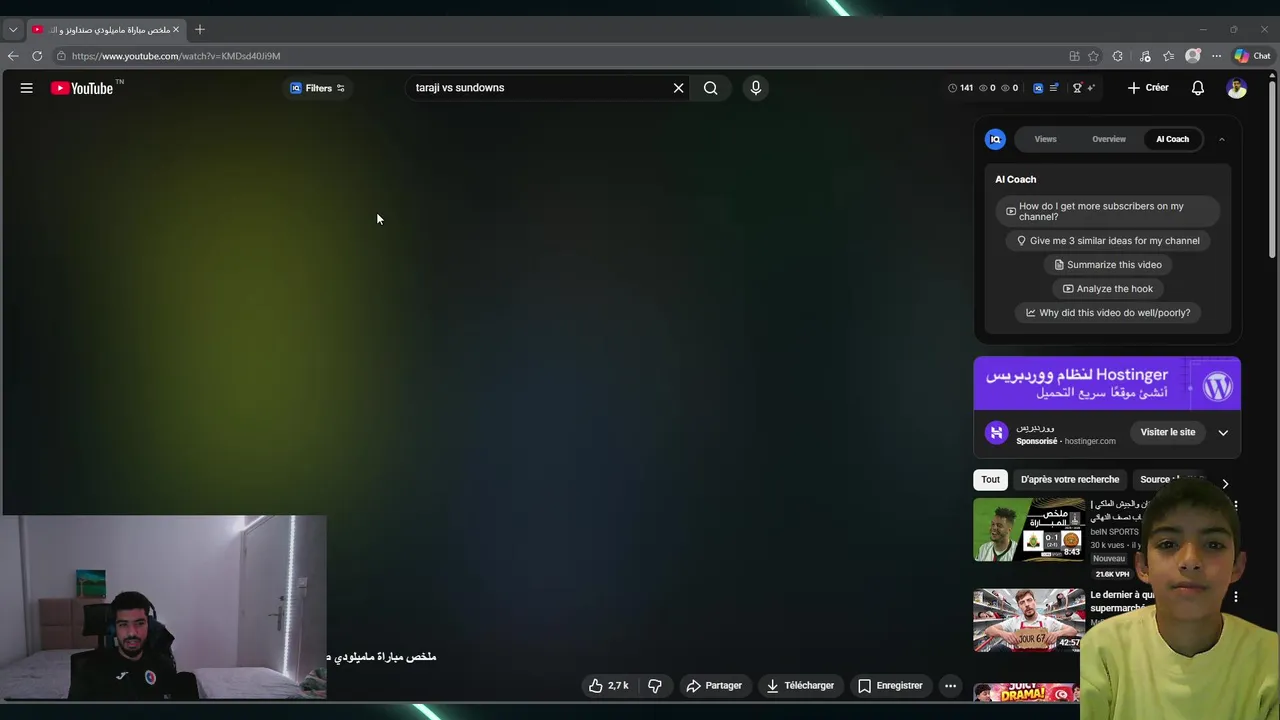Select the AI Coach tab
The image size is (1280, 720).
coord(1172,139)
